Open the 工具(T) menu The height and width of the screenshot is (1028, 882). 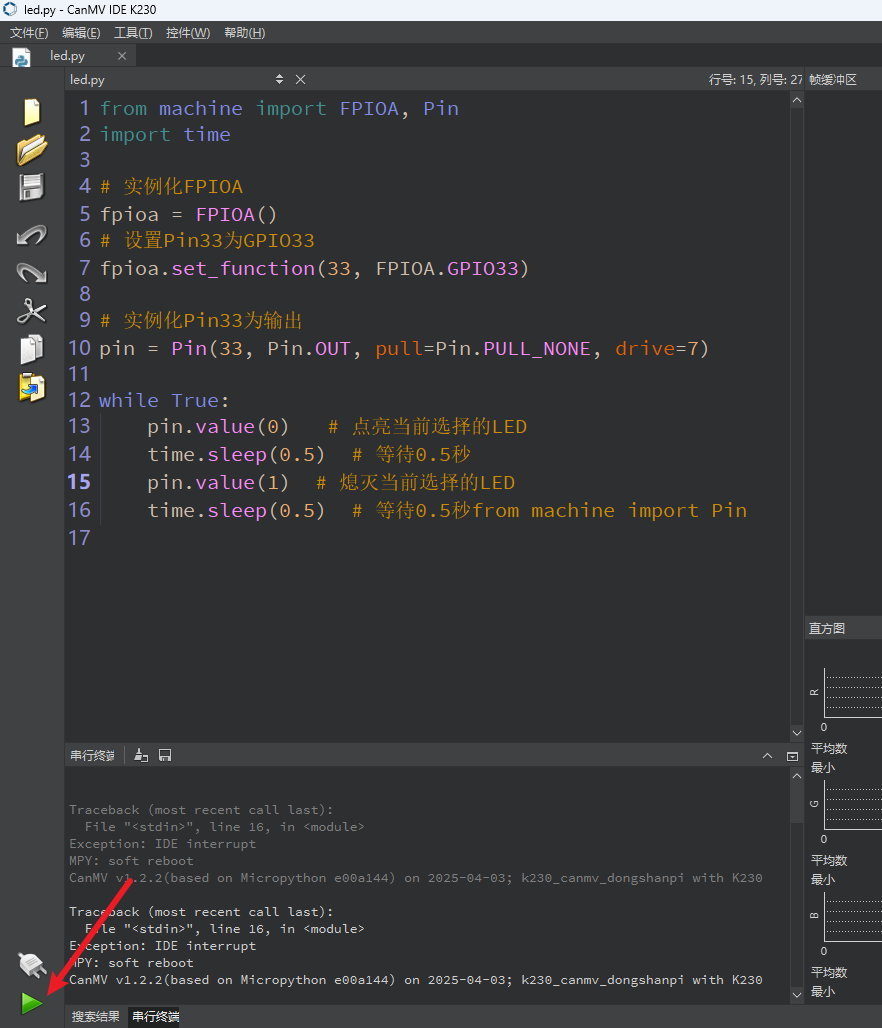pyautogui.click(x=133, y=33)
